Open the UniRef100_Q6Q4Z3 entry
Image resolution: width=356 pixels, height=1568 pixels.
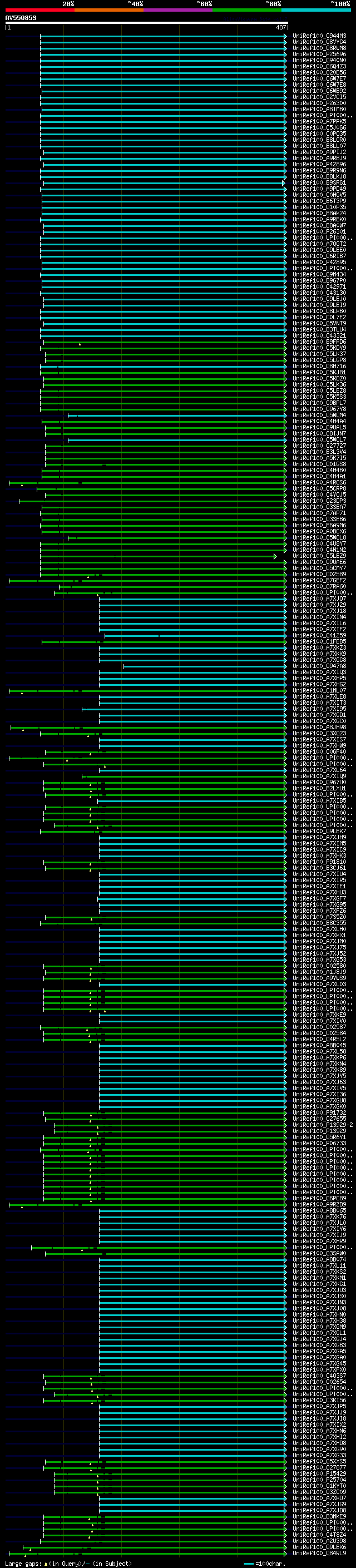pyautogui.click(x=319, y=66)
